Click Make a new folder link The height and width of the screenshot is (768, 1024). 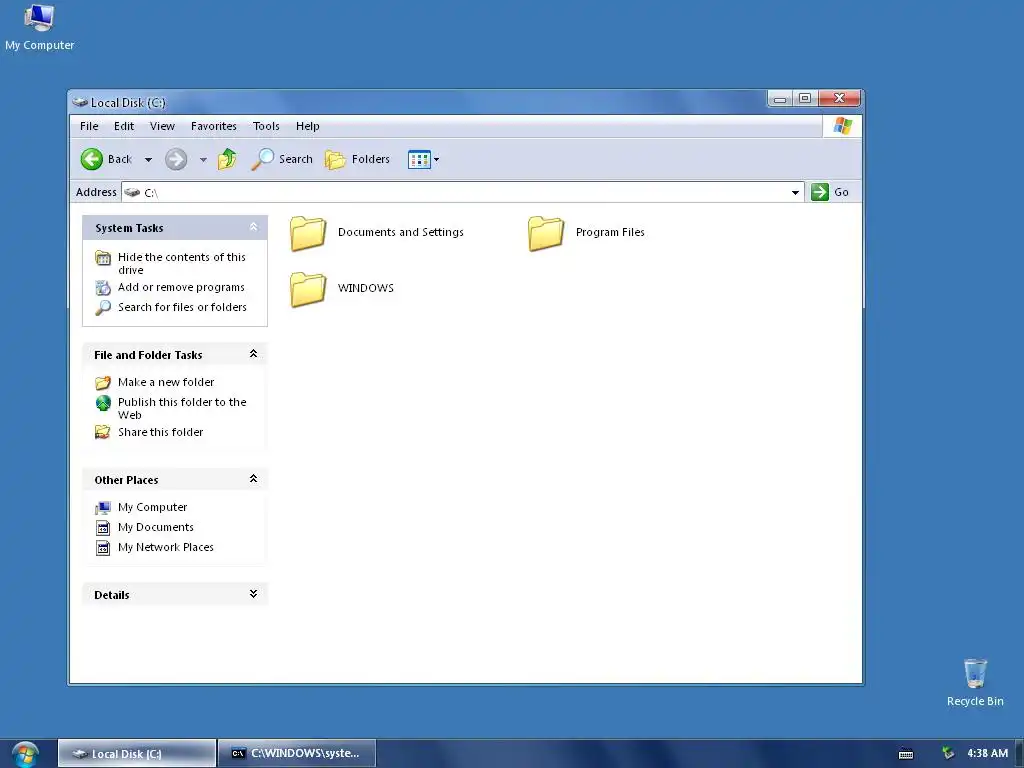(x=166, y=382)
